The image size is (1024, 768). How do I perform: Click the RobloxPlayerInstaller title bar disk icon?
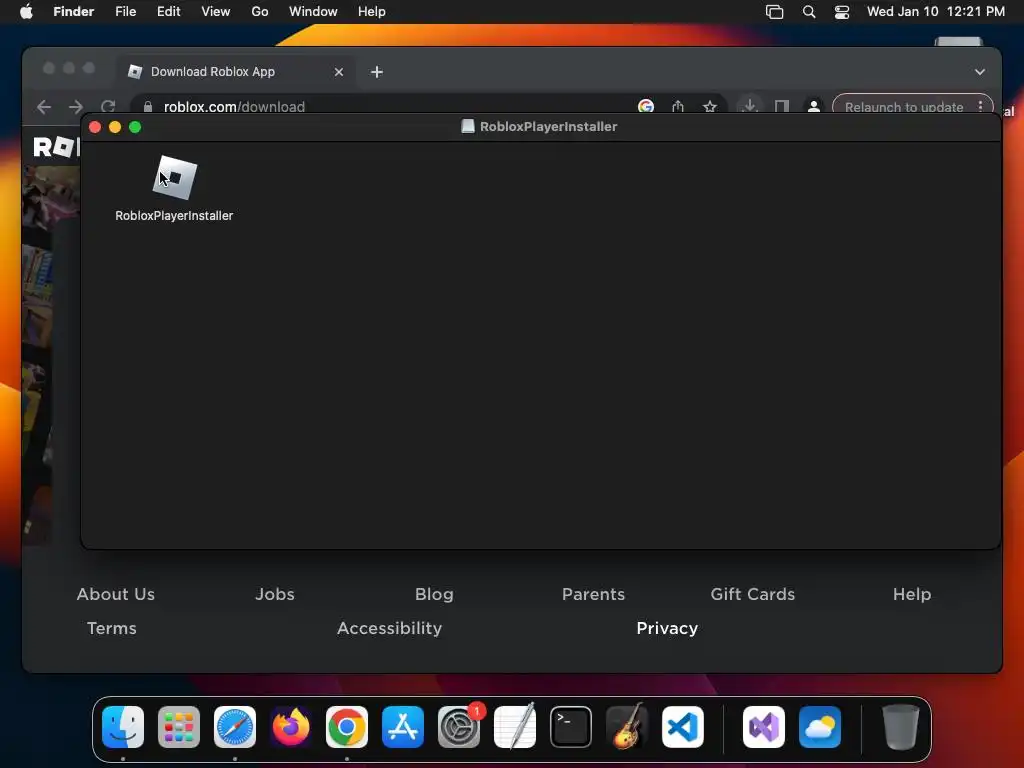tap(468, 127)
